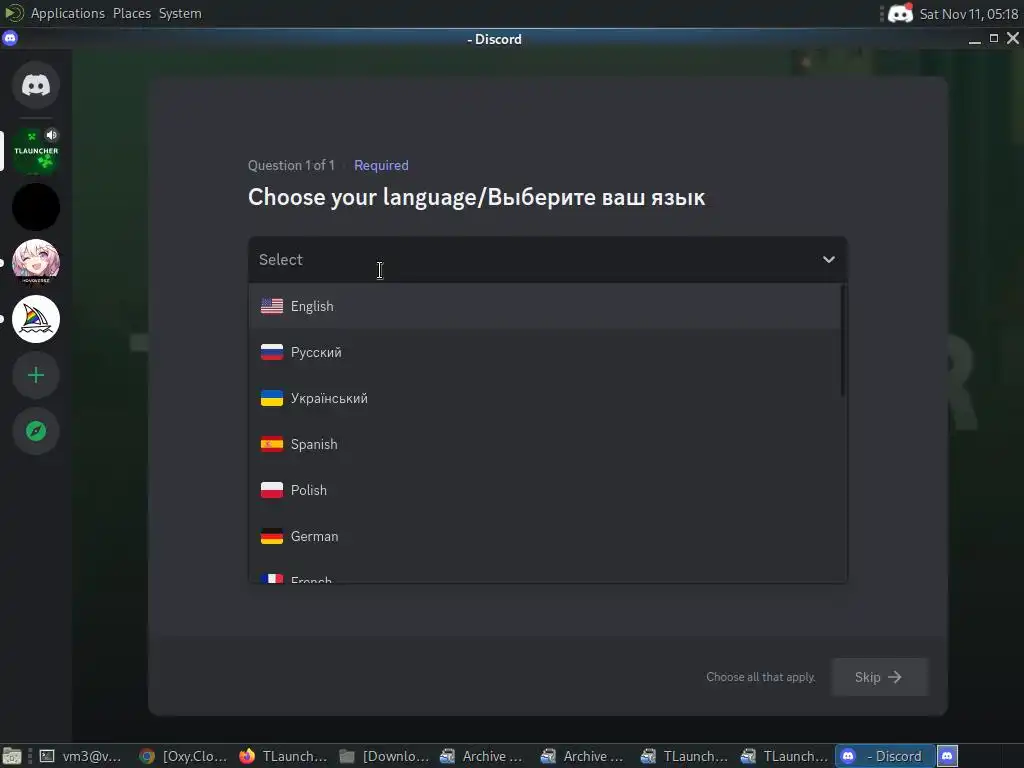Choose Український from the language list

[545, 398]
